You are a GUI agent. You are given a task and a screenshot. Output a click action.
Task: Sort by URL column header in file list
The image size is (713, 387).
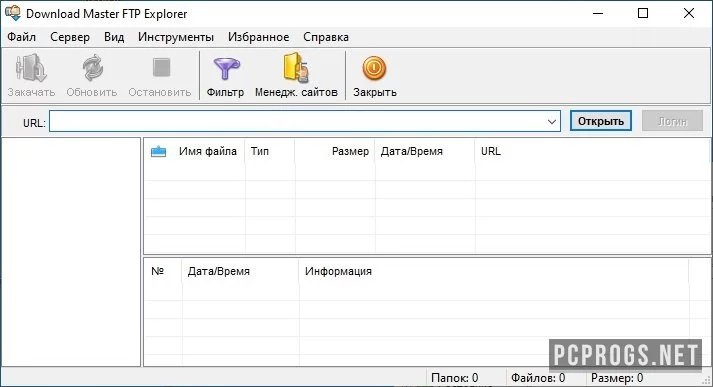point(491,151)
